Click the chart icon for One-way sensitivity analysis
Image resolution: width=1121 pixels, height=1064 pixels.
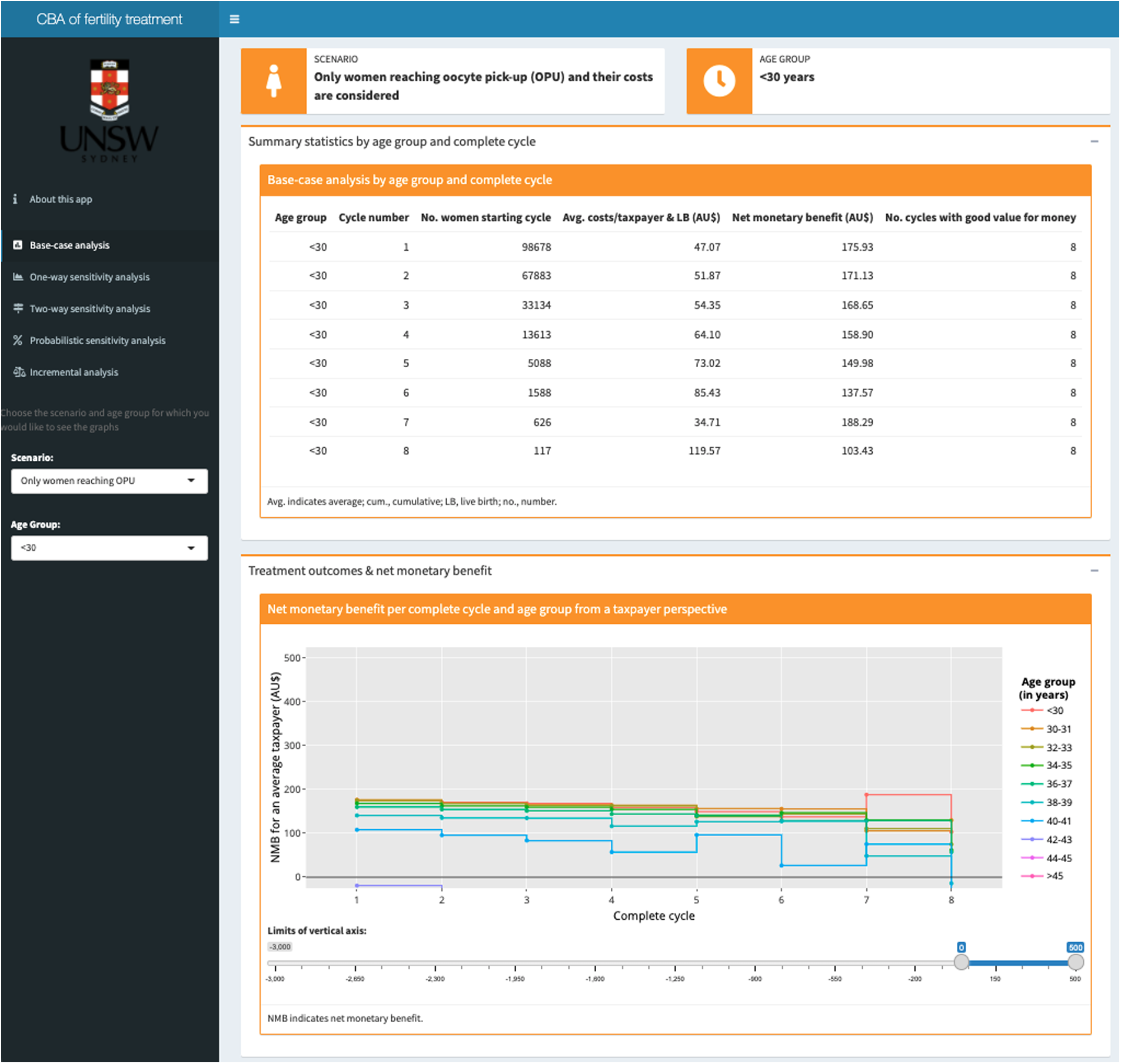[18, 277]
